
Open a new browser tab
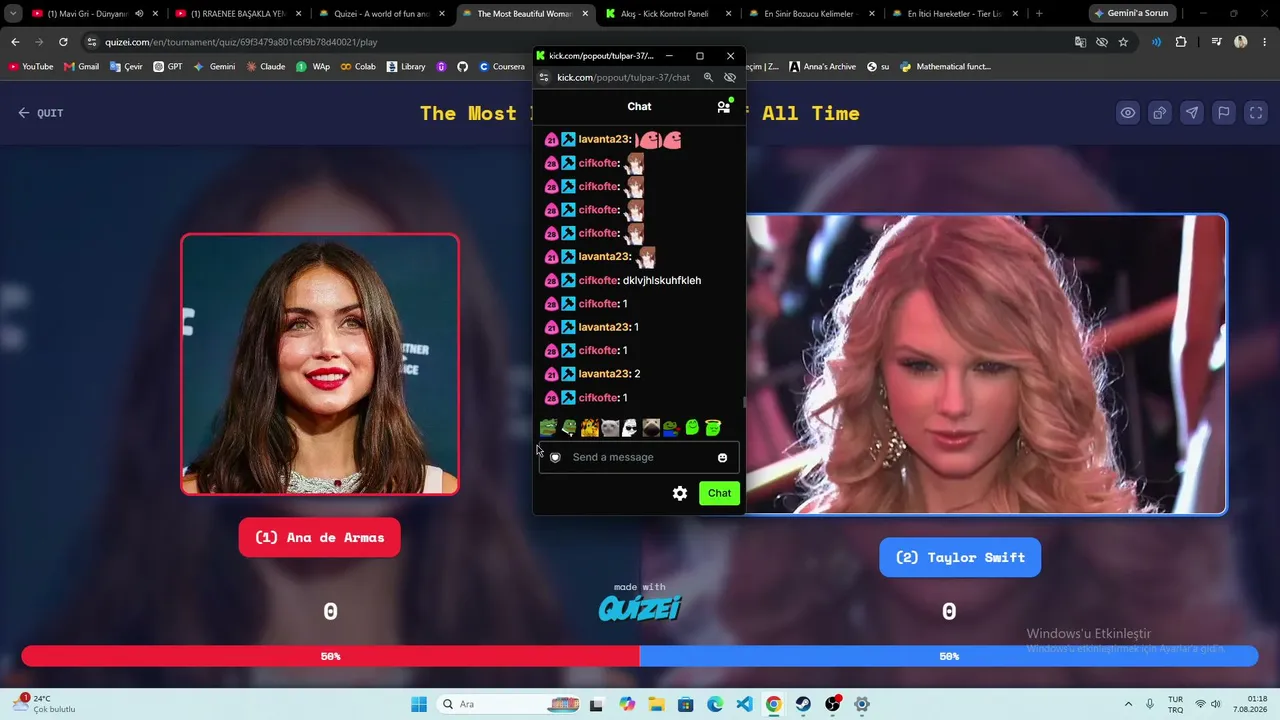pos(1039,14)
